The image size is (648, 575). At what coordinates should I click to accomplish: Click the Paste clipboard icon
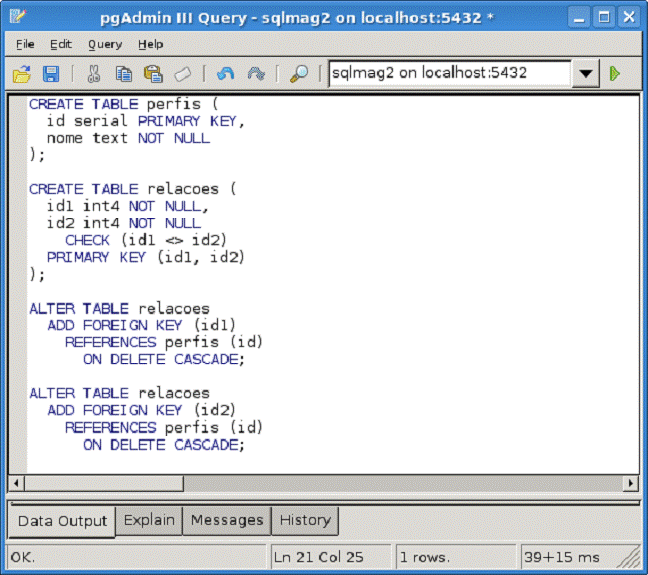[153, 73]
